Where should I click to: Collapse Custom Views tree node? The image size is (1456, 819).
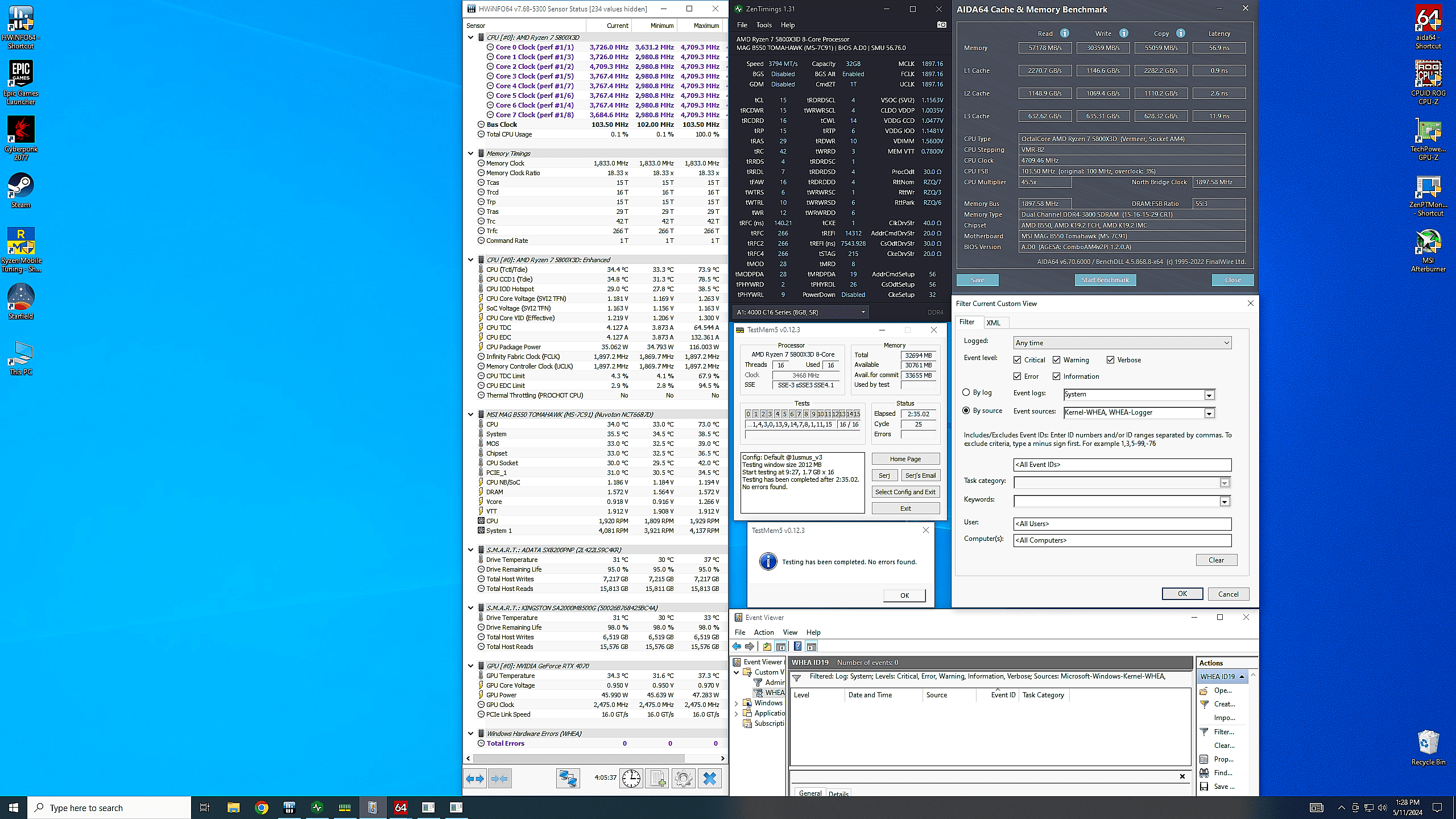(737, 672)
